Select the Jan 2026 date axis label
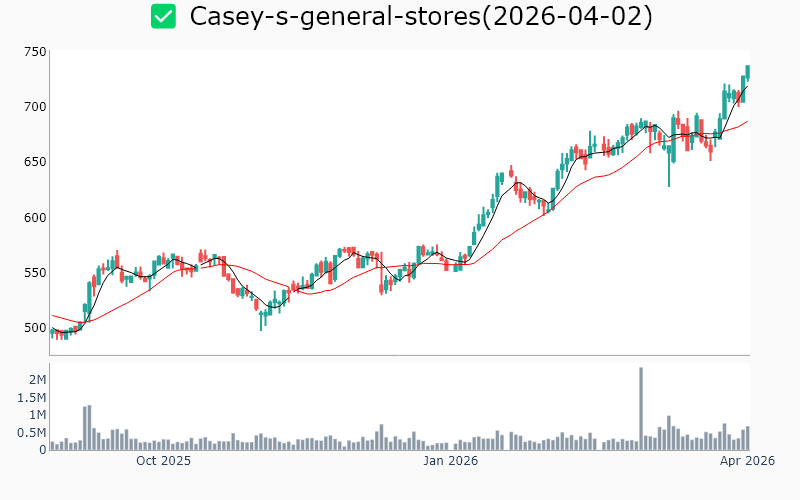800x500 pixels. [450, 461]
